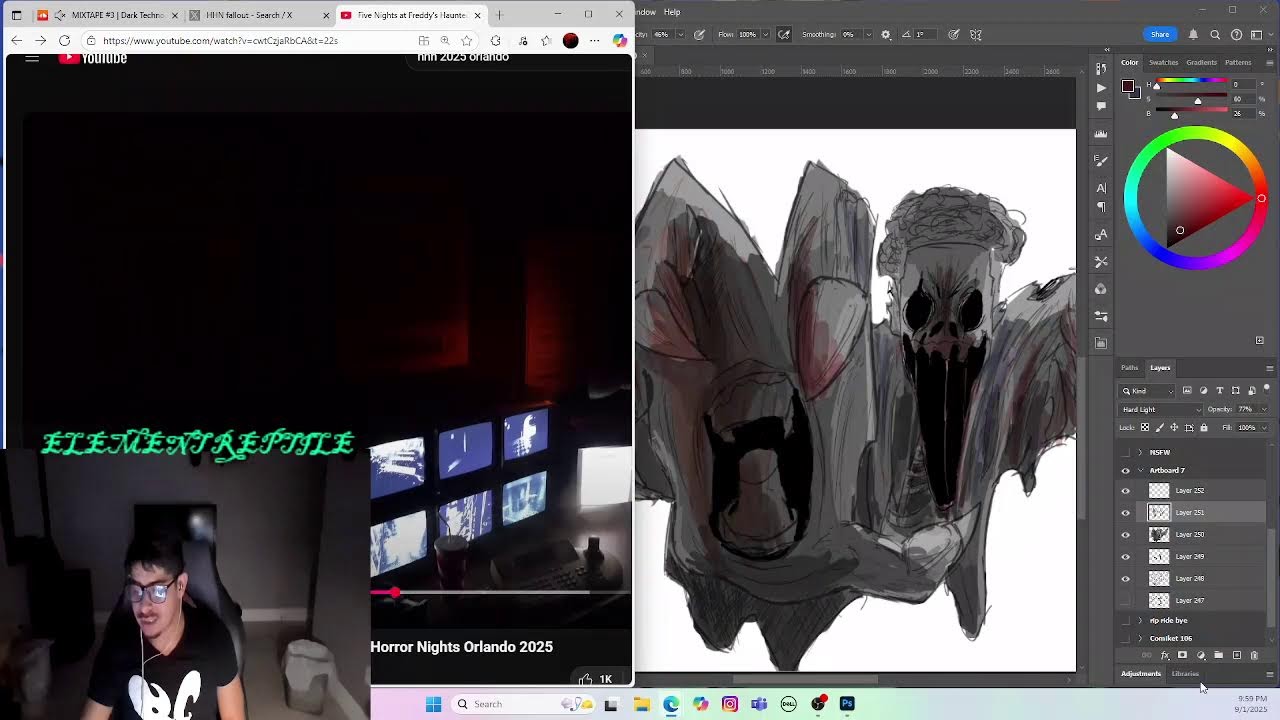The height and width of the screenshot is (720, 1280).
Task: Lock transparent pixels icon
Action: pos(1145,428)
